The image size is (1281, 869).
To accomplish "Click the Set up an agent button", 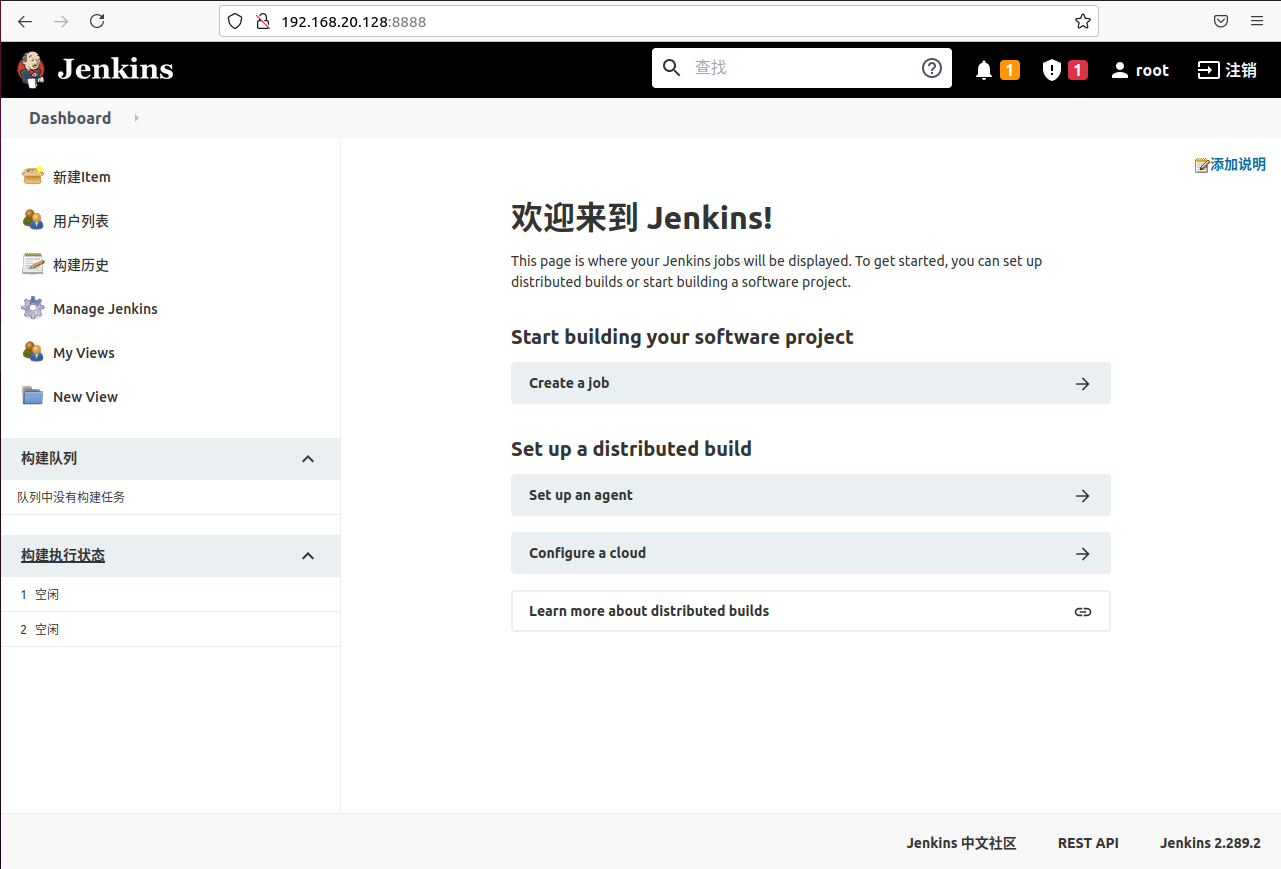I will click(811, 495).
